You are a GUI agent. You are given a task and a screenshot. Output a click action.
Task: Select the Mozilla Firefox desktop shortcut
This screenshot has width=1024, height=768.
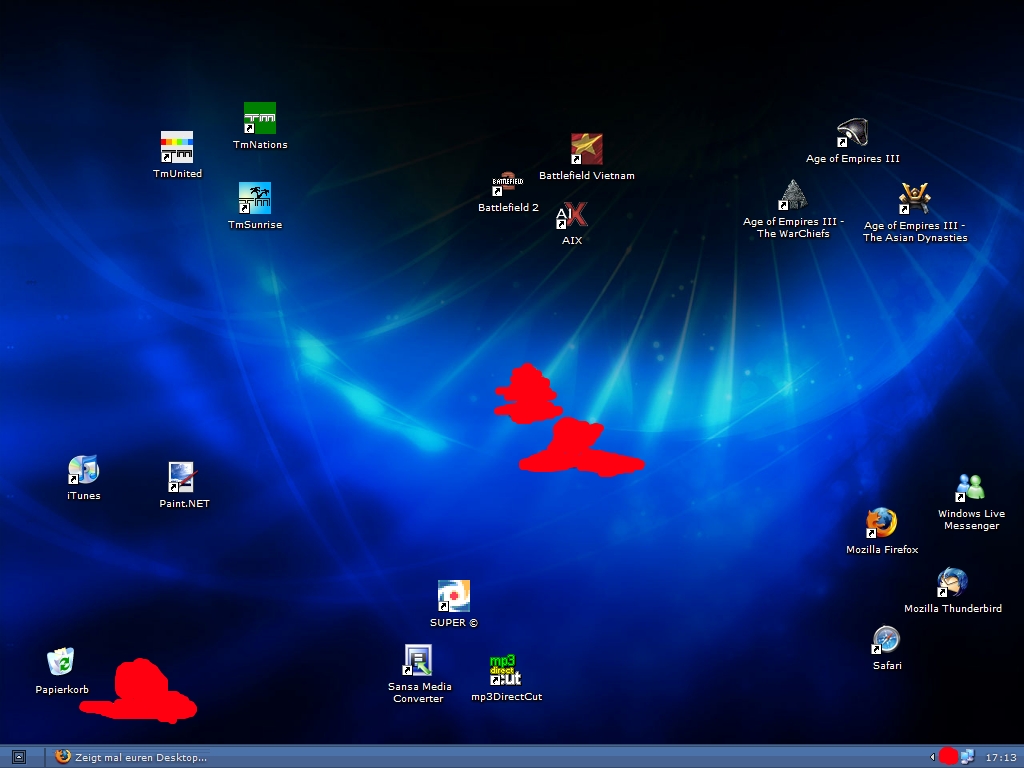882,522
